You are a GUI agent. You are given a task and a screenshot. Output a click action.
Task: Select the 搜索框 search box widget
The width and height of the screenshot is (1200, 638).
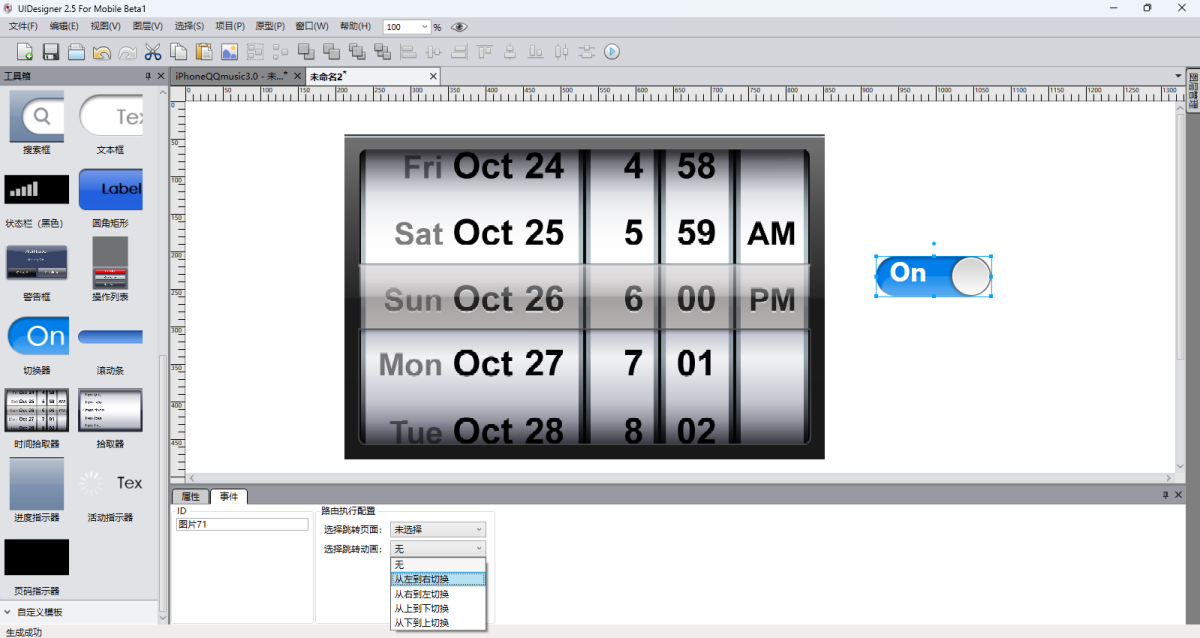click(x=37, y=118)
